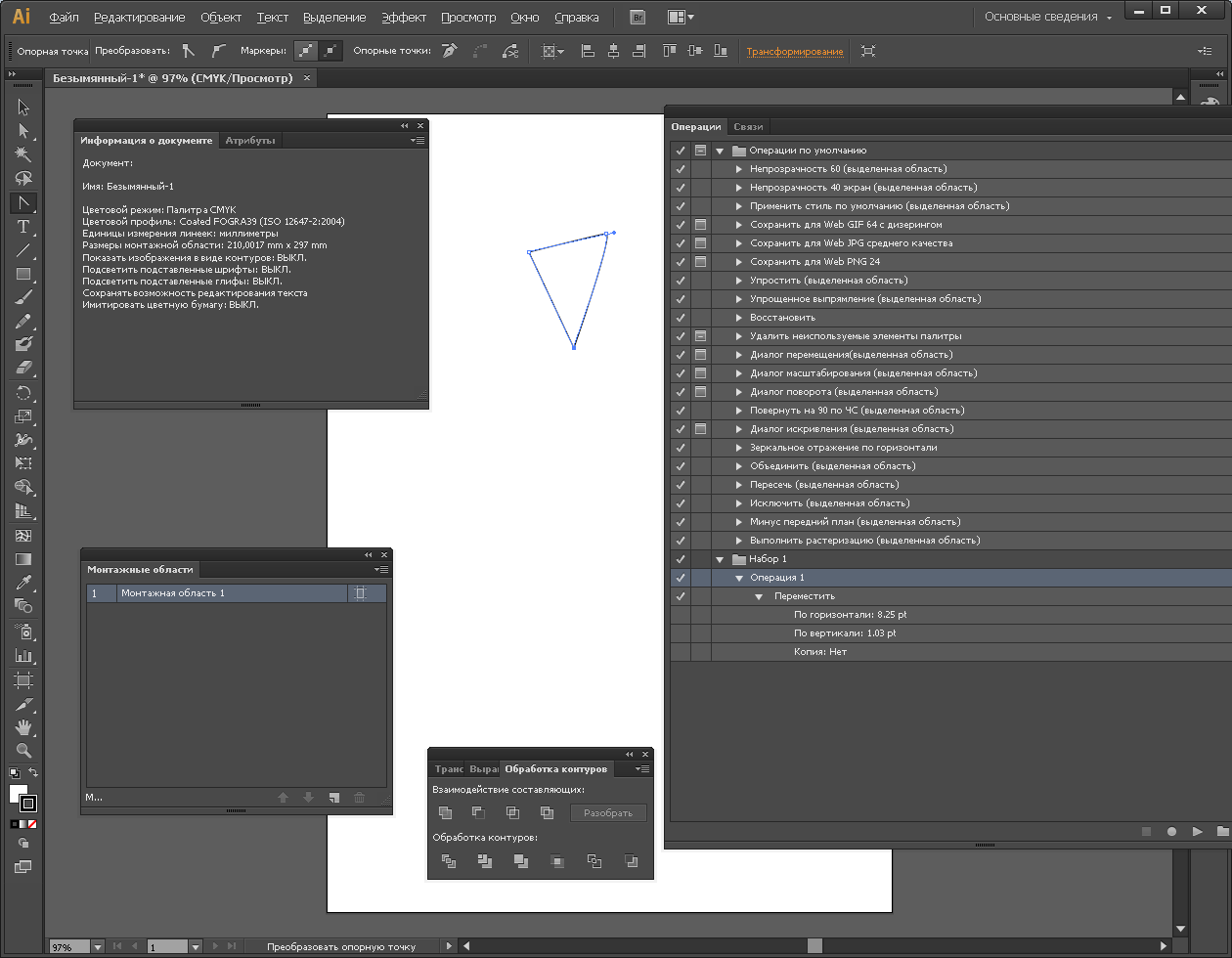Image resolution: width=1232 pixels, height=958 pixels.
Task: Select the Pencil tool
Action: pos(23,321)
